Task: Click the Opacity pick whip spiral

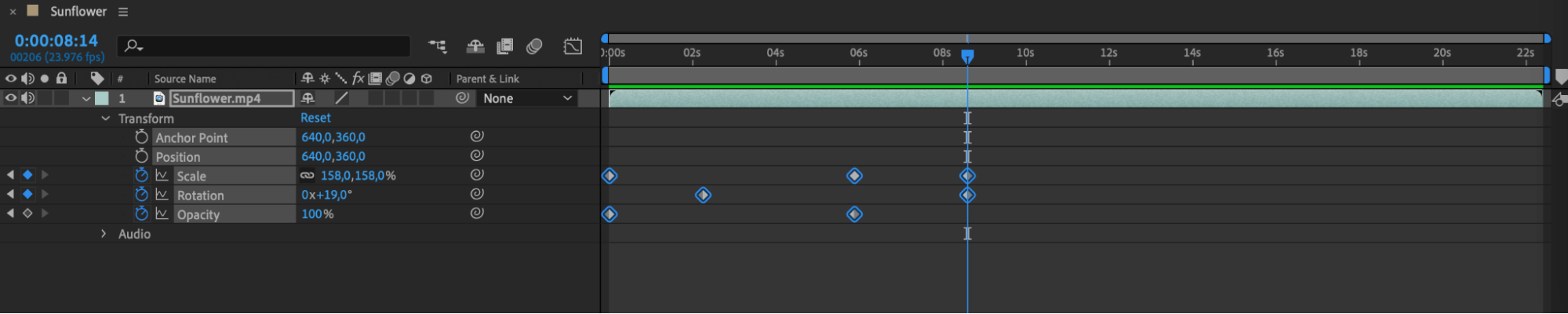Action: click(477, 213)
